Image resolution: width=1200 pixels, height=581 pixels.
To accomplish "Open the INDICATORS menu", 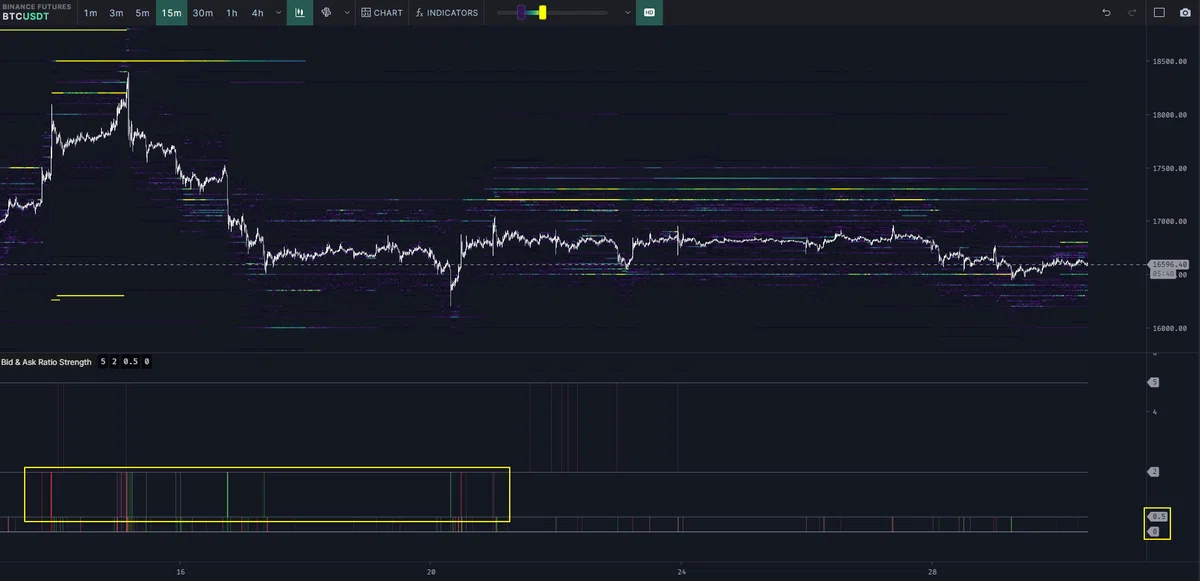I will (x=446, y=13).
